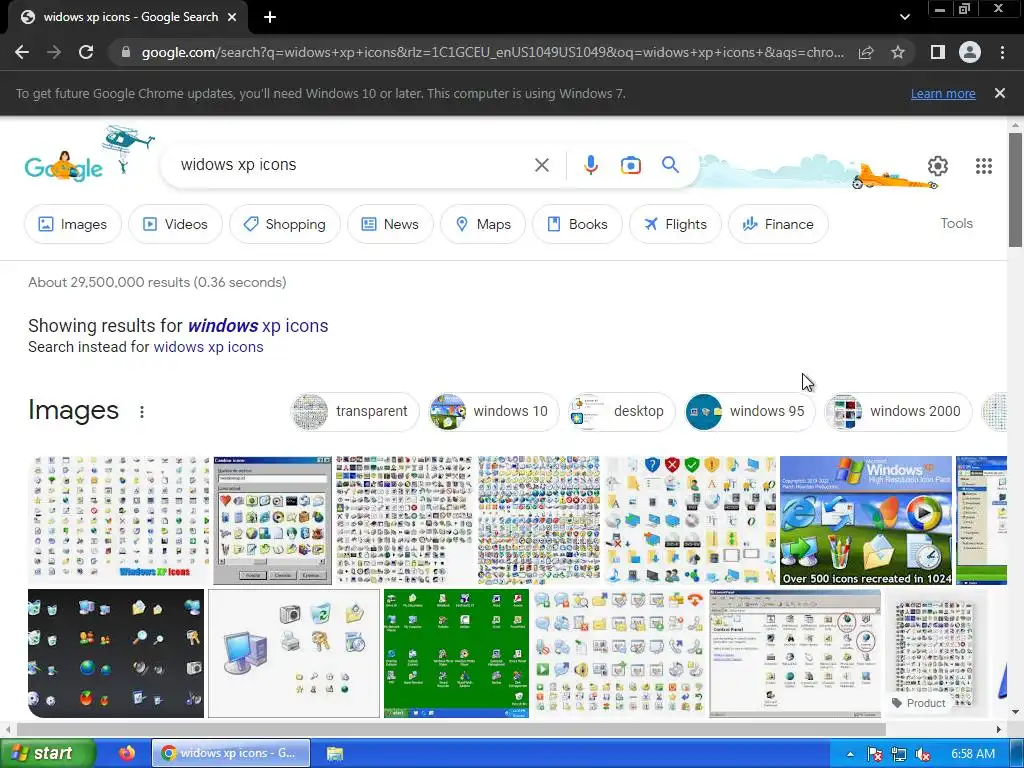This screenshot has width=1024, height=768.
Task: Open the Windows start button
Action: [x=47, y=753]
